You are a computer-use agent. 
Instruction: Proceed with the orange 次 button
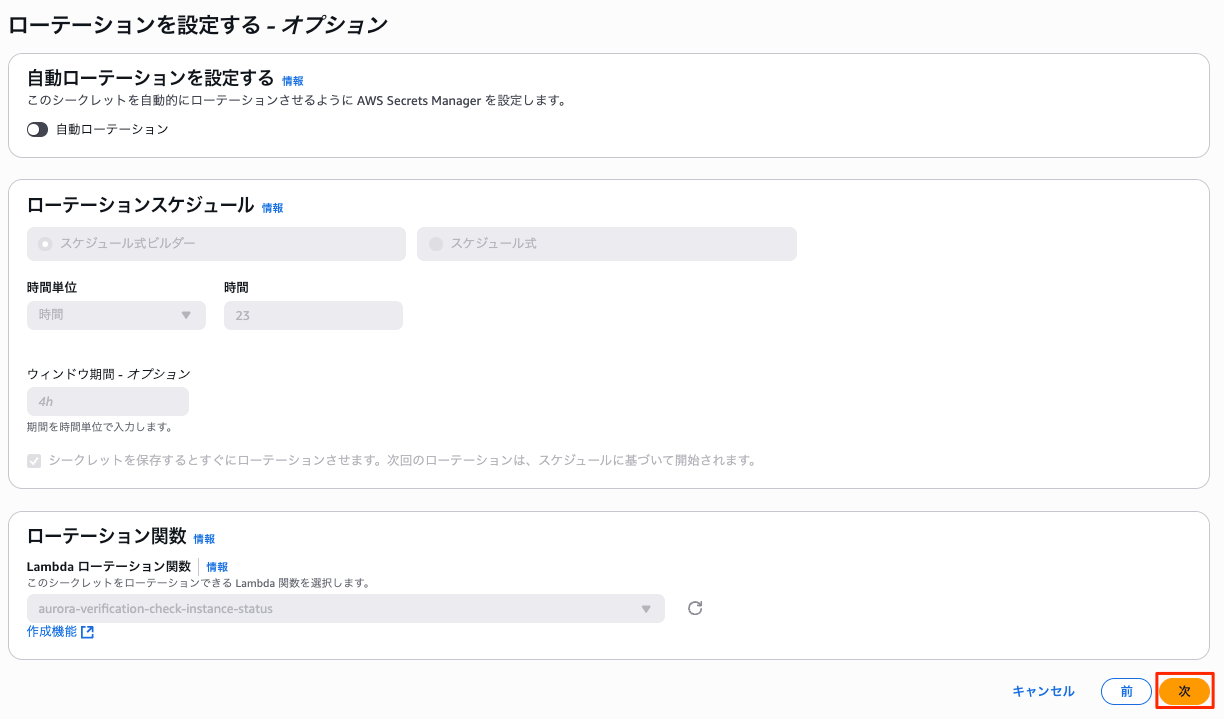coord(1184,691)
